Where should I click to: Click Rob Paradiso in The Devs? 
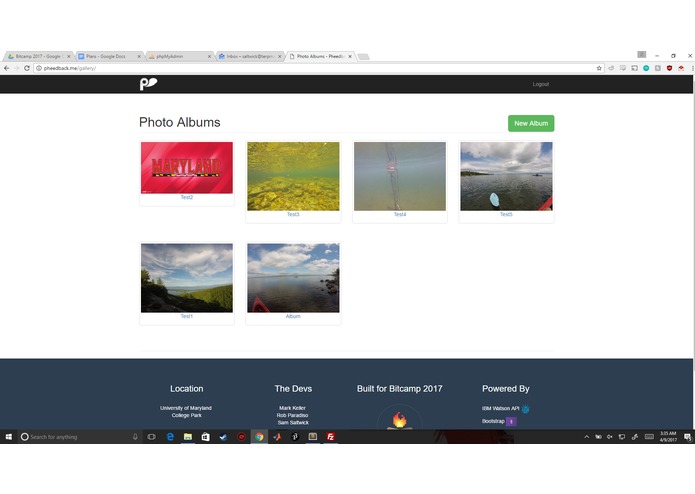coord(293,415)
